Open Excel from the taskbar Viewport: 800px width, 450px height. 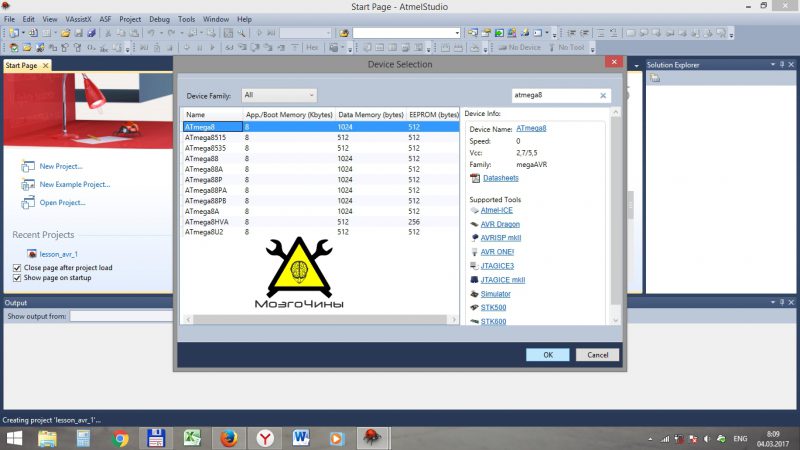(x=192, y=438)
